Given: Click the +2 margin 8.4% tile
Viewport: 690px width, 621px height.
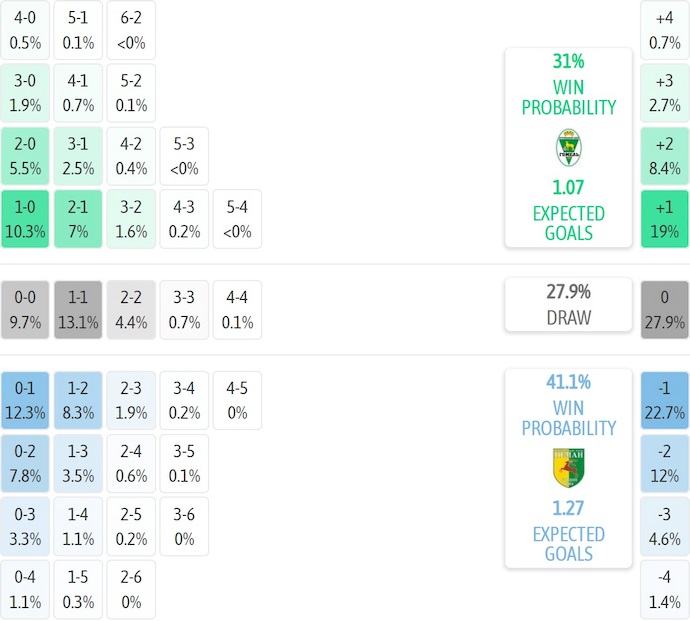Looking at the screenshot, I should point(664,157).
